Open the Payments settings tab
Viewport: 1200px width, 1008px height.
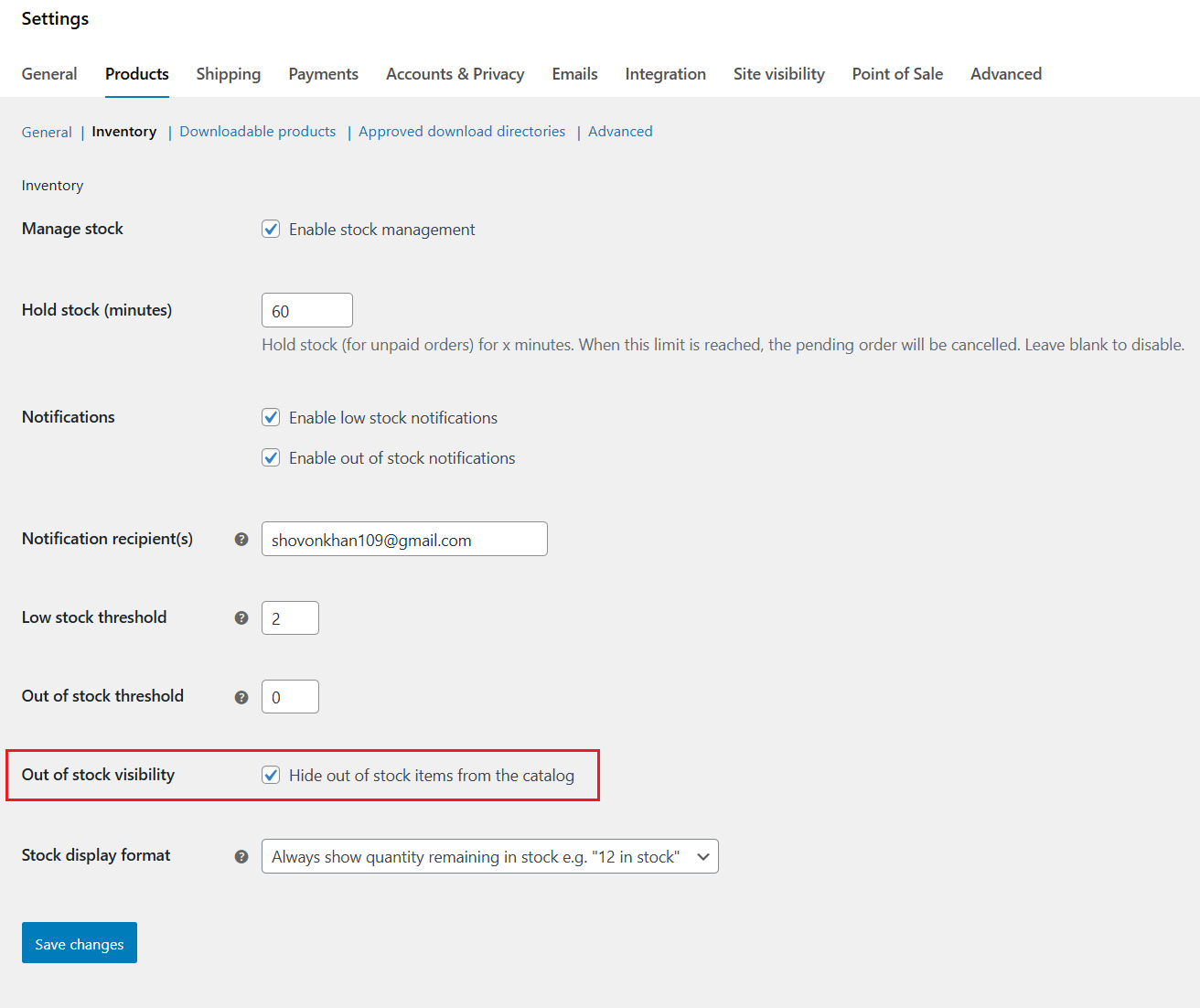(x=323, y=74)
